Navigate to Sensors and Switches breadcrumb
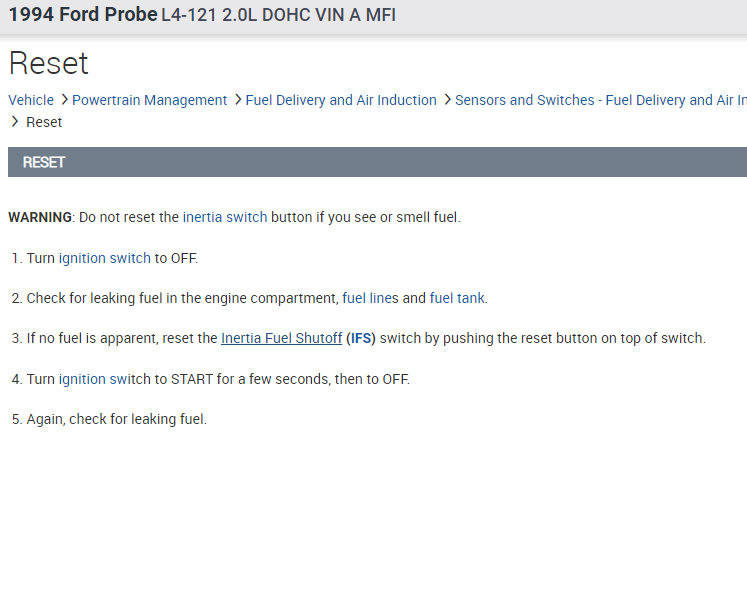This screenshot has width=747, height=613. click(x=600, y=100)
